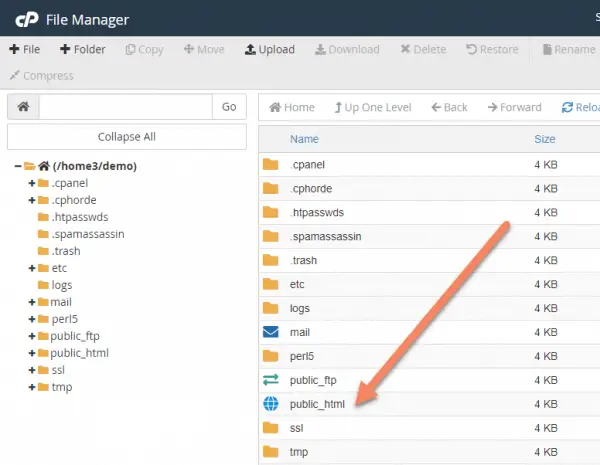This screenshot has height=465, width=600.
Task: Sort the file list by Name
Action: [x=304, y=139]
